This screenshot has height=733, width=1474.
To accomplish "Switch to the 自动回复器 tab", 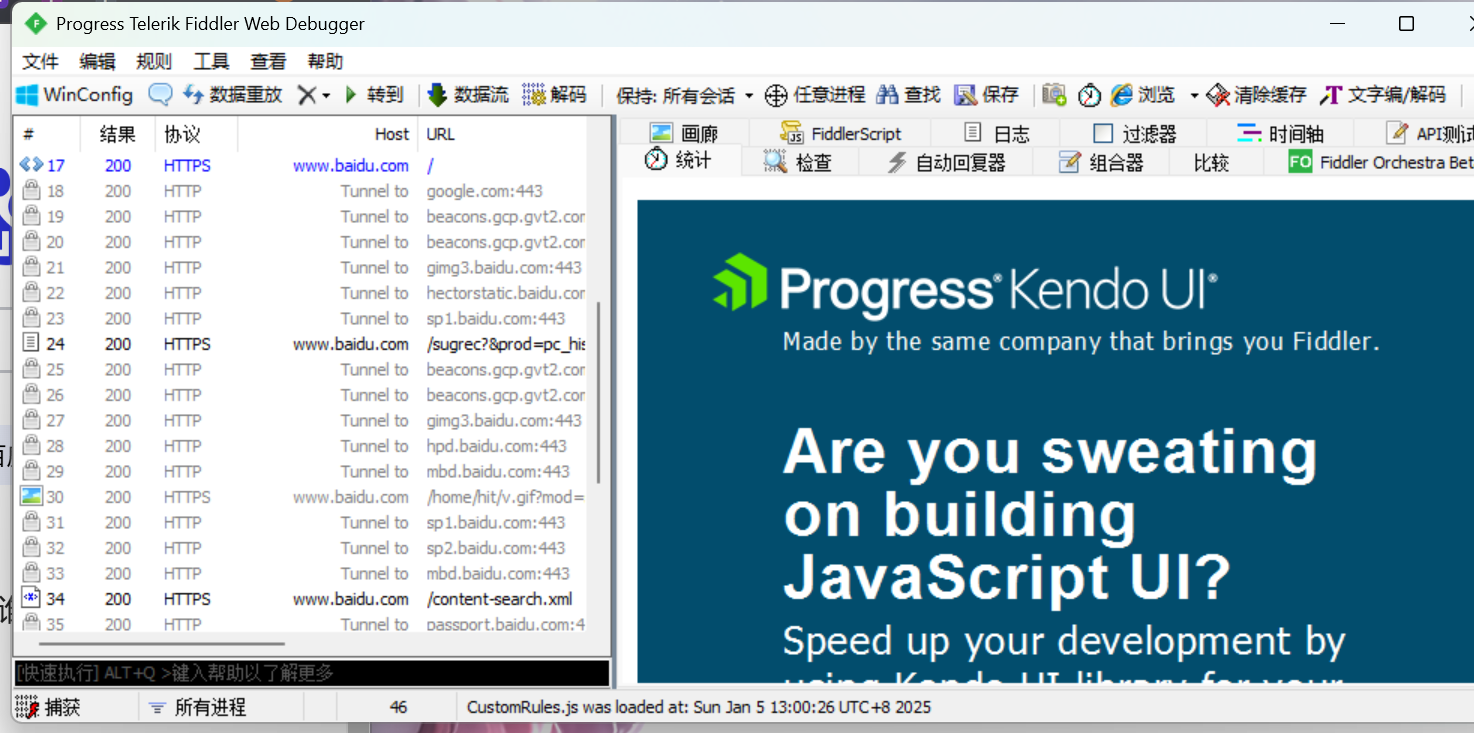I will click(946, 162).
